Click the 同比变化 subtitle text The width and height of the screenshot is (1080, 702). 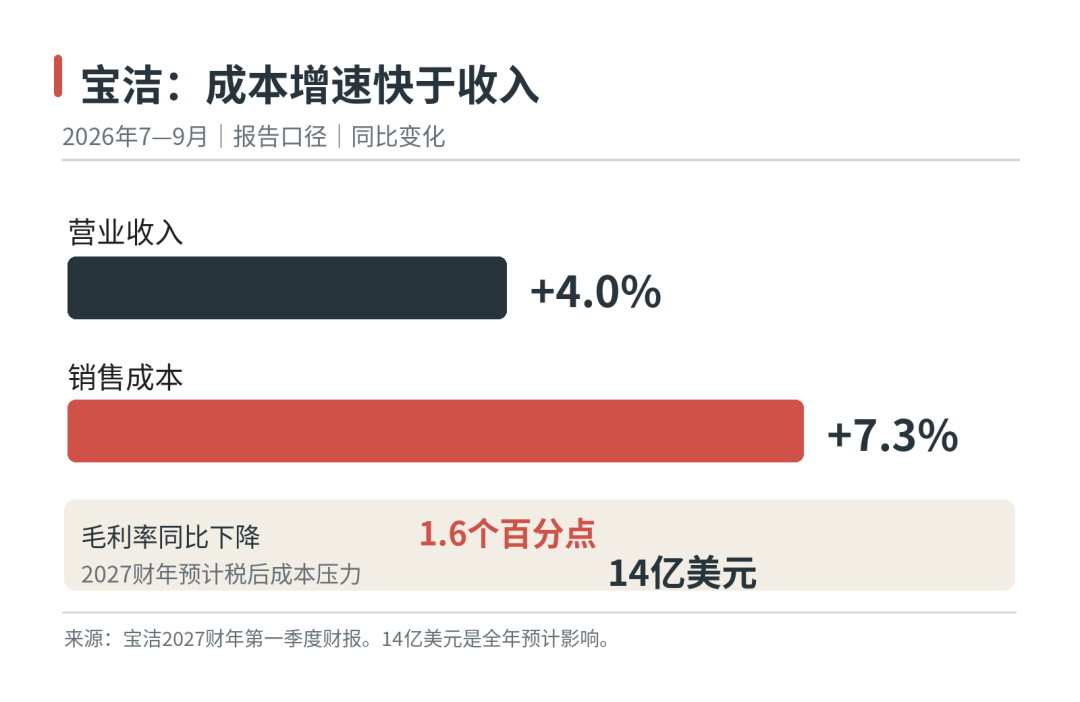398,136
